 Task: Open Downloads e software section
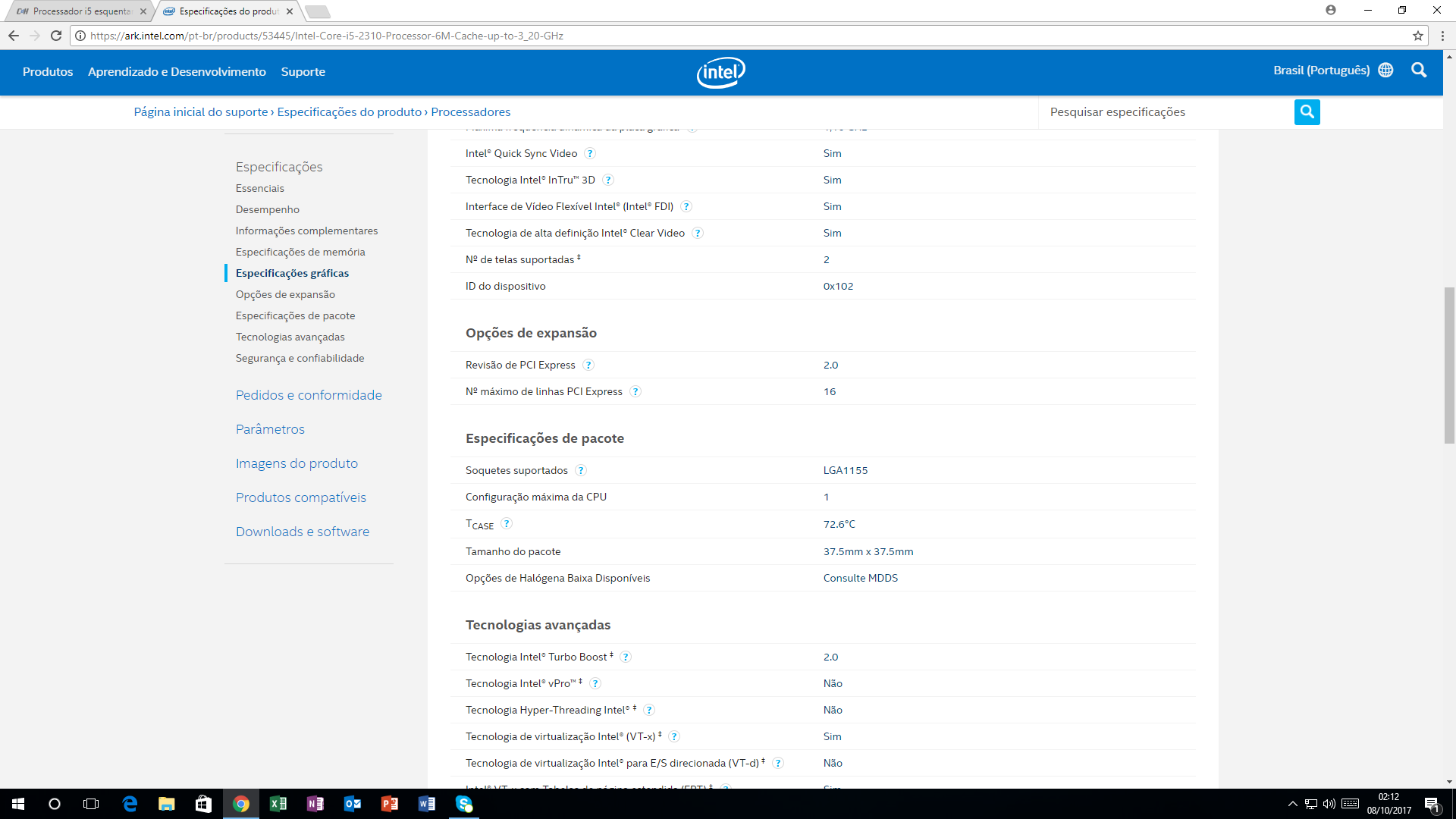[303, 532]
